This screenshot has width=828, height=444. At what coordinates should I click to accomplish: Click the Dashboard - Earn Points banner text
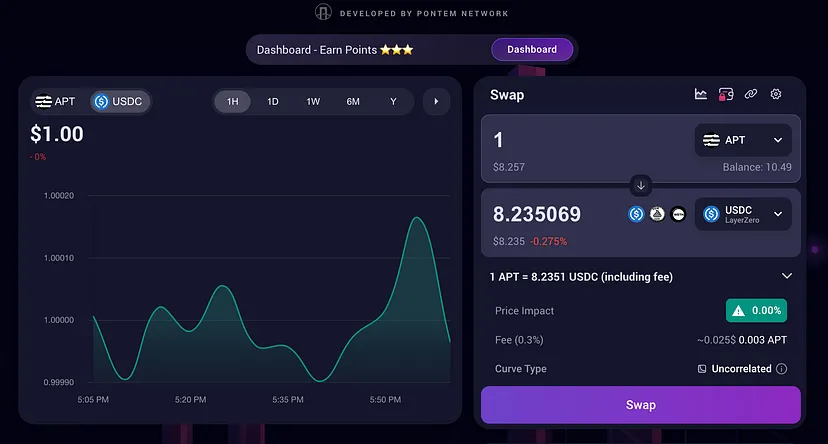[335, 50]
